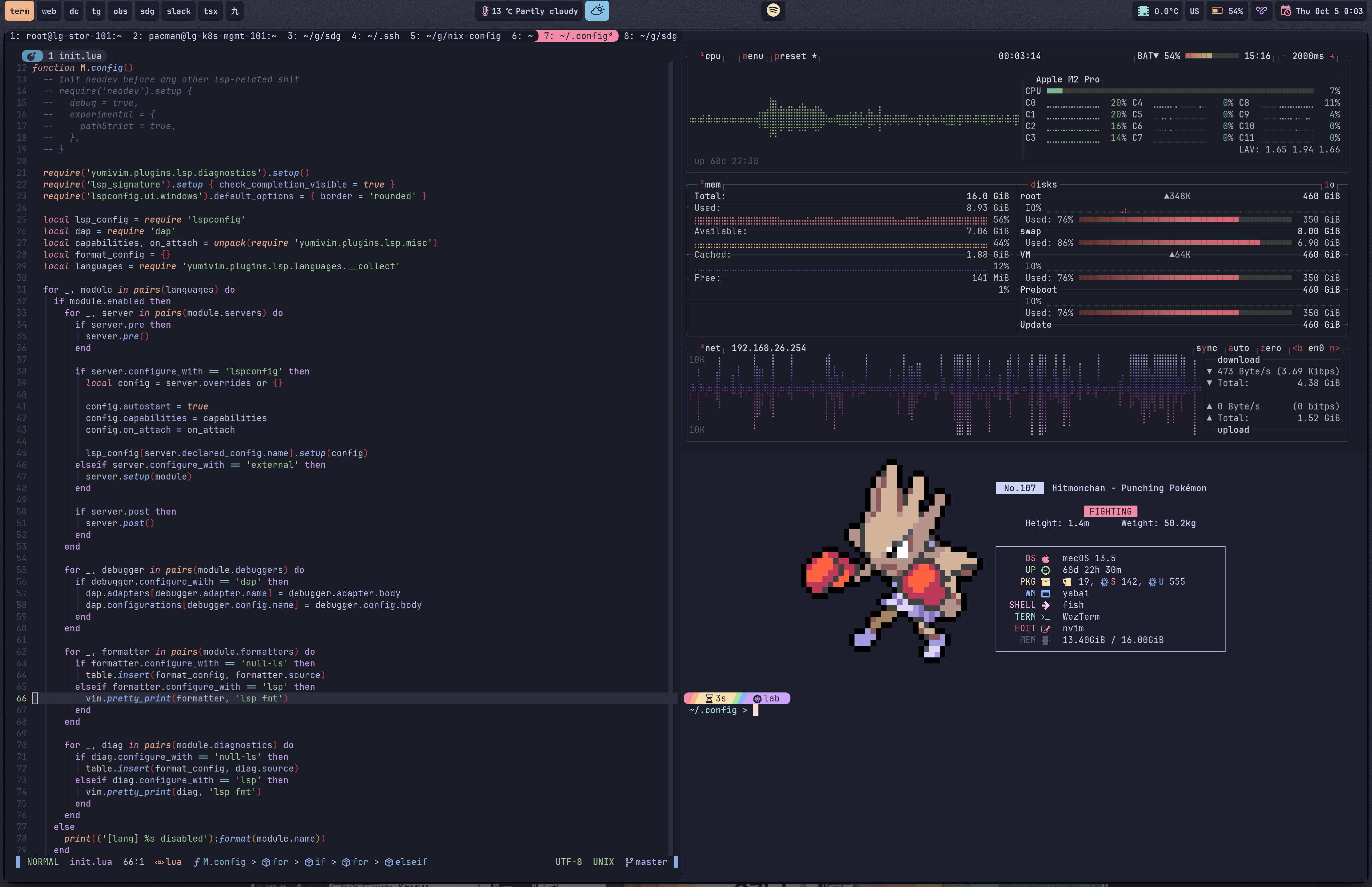Select the term workspace

pyautogui.click(x=19, y=11)
